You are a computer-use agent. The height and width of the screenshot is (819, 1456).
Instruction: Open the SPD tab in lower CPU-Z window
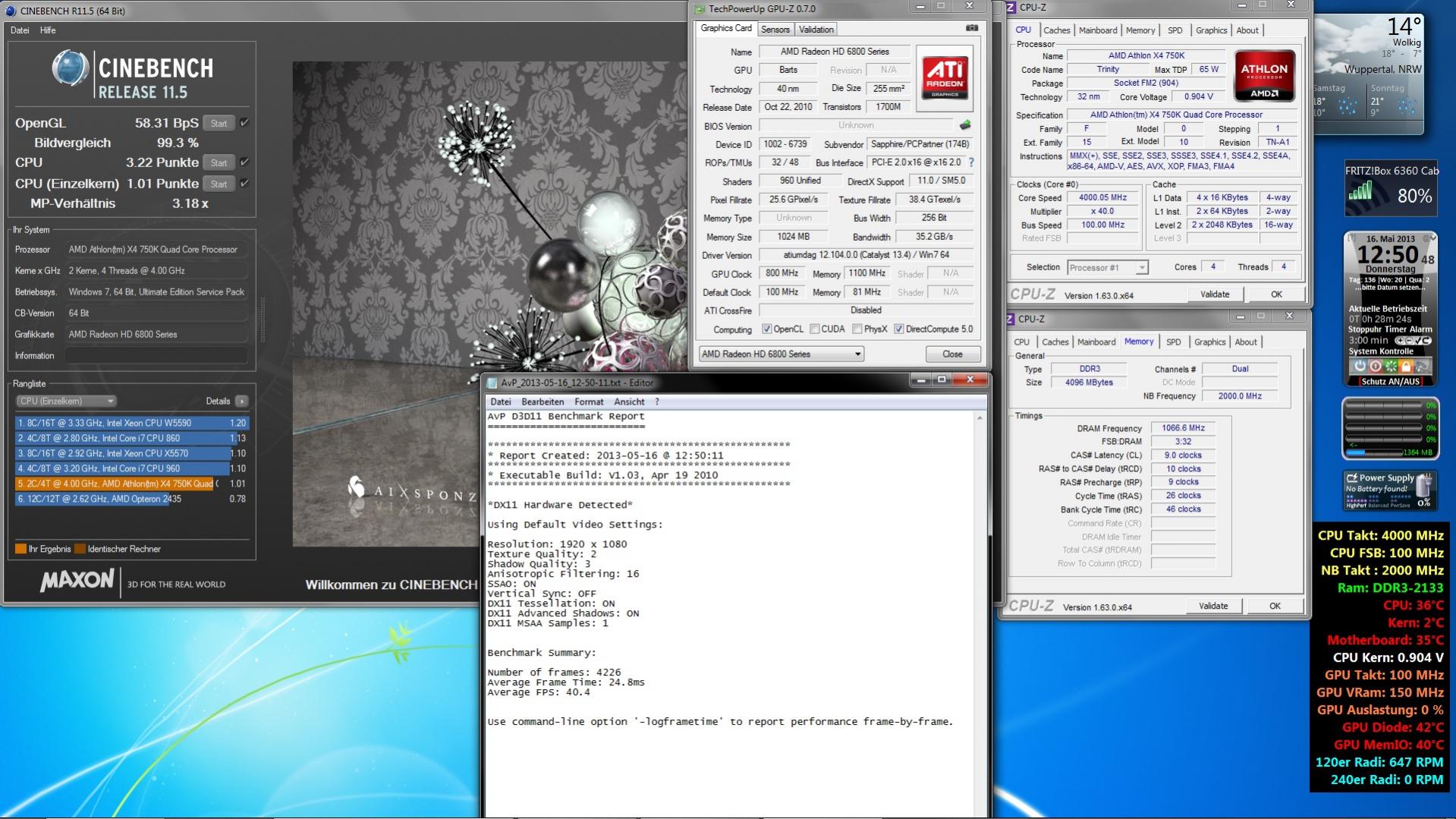pos(1174,342)
